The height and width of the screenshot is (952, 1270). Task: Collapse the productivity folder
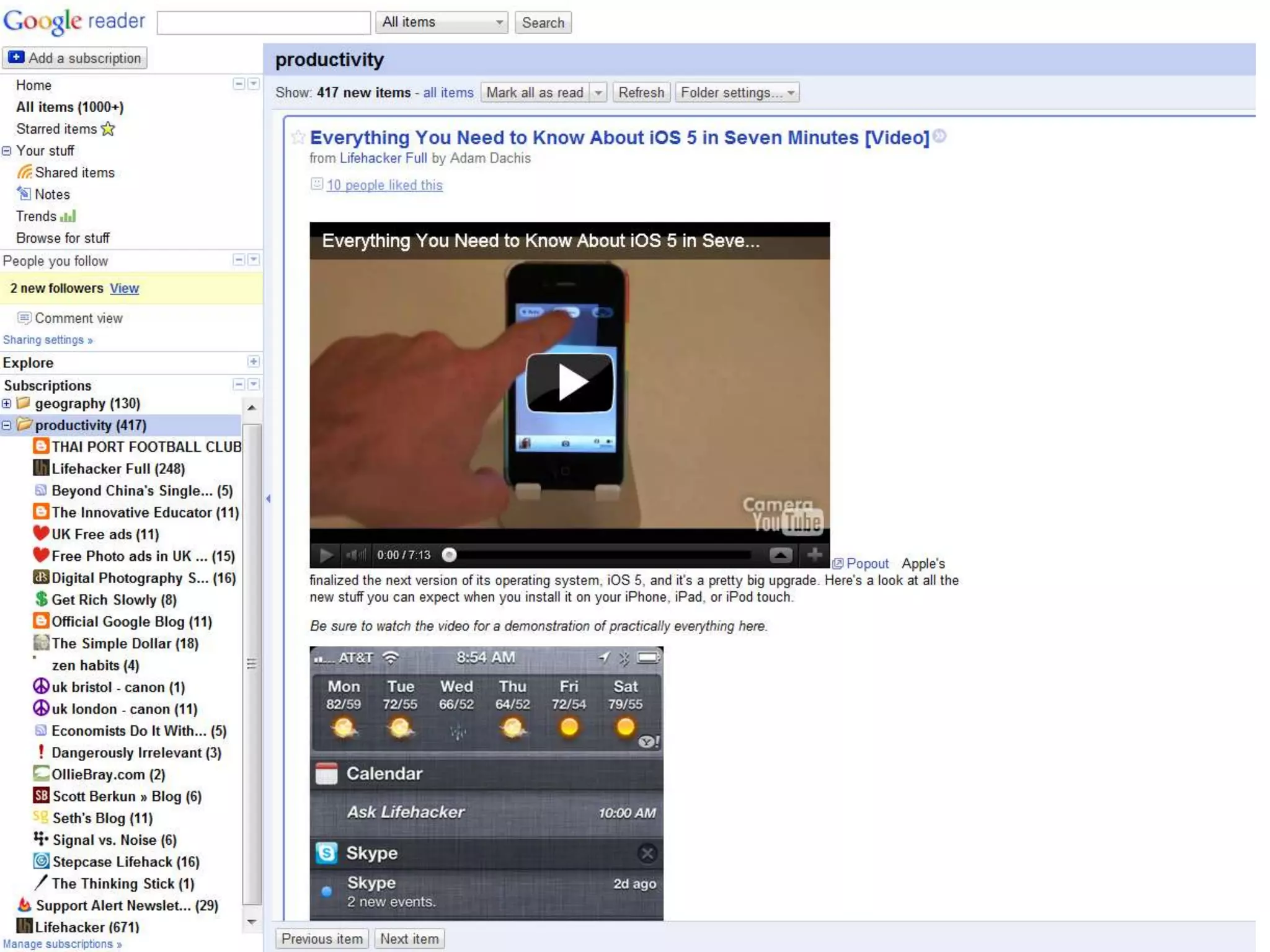[x=7, y=425]
